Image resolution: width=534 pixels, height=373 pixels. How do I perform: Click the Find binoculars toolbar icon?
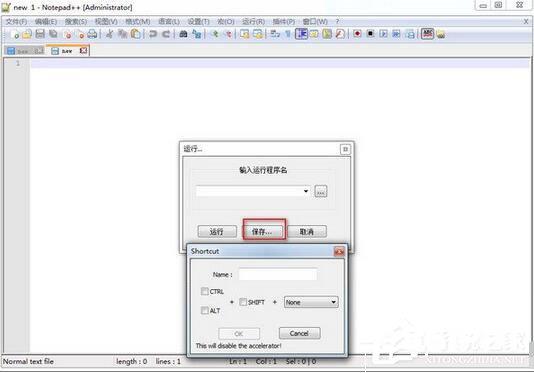[183, 34]
